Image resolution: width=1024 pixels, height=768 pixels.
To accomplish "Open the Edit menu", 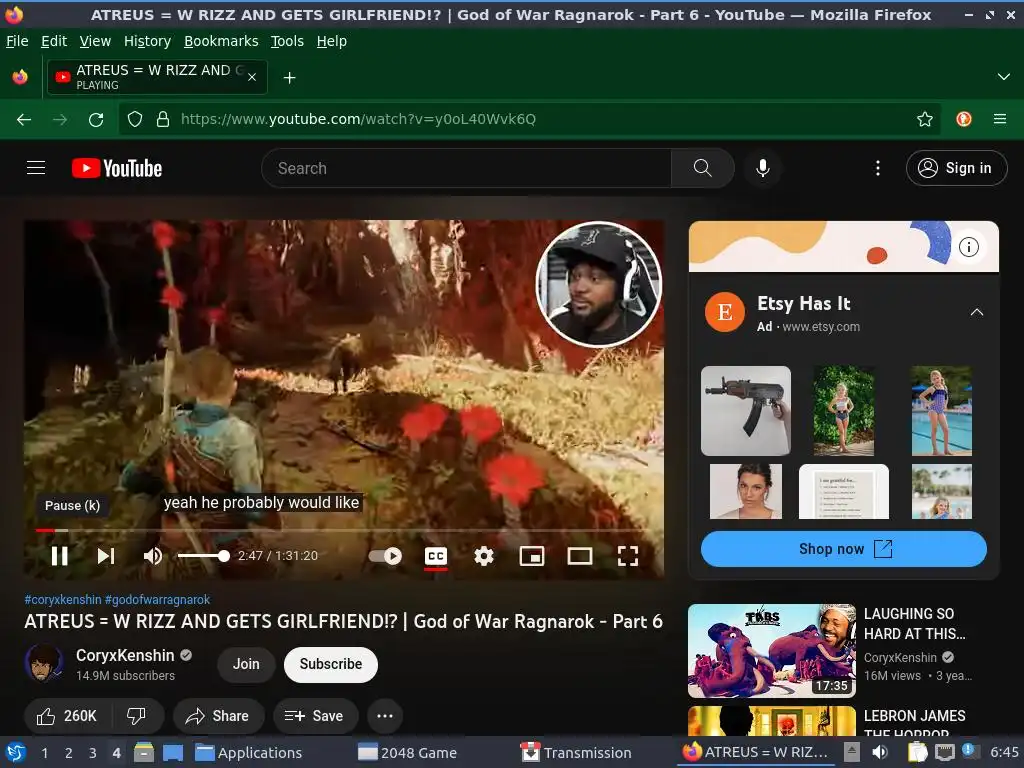I will tap(54, 41).
